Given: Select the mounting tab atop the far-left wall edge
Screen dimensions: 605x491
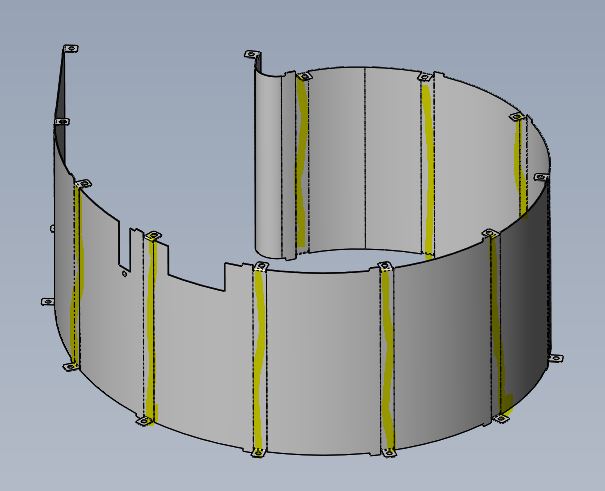Looking at the screenshot, I should click(70, 49).
